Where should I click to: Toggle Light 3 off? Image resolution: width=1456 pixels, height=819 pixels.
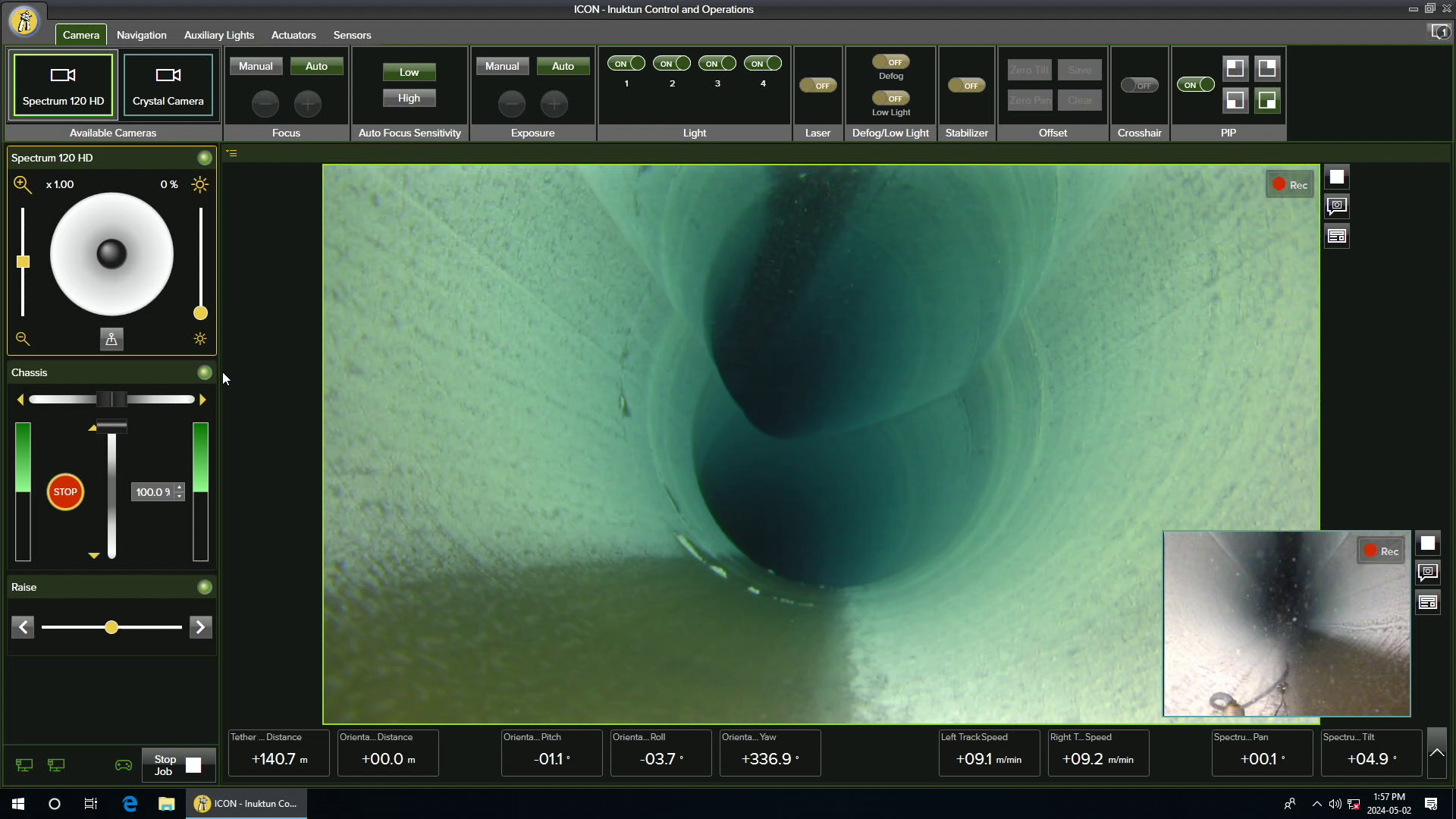pos(717,64)
